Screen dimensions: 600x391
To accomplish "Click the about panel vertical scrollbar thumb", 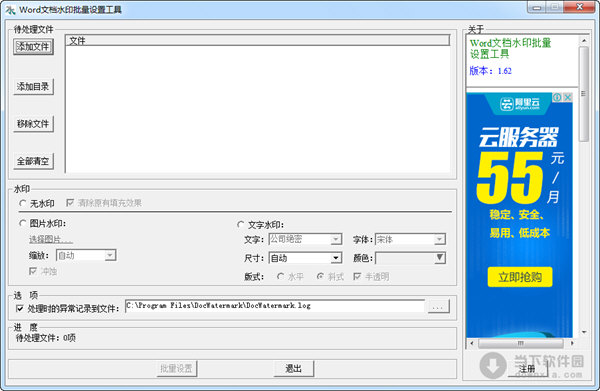I will coord(584,94).
